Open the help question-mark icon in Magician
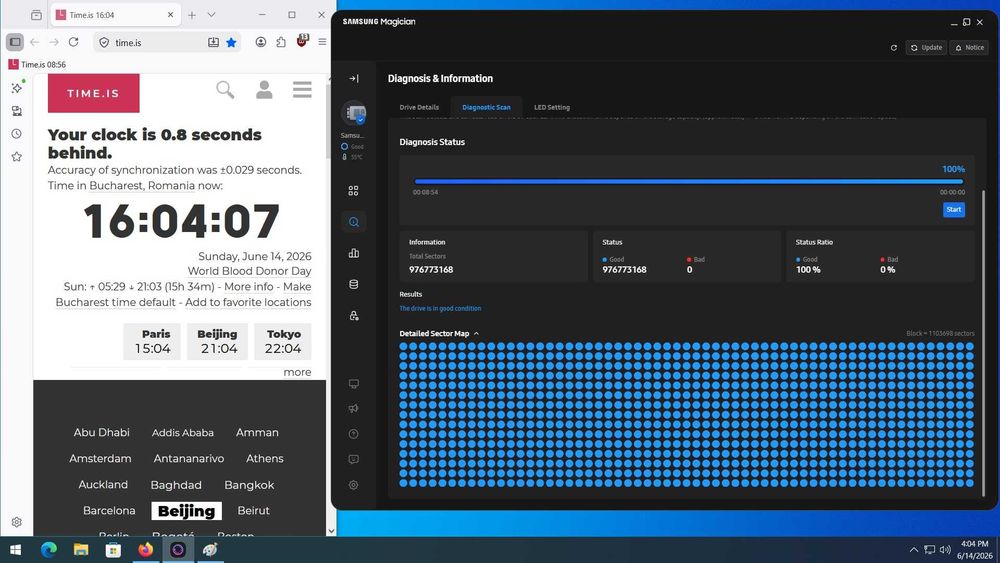 click(353, 434)
